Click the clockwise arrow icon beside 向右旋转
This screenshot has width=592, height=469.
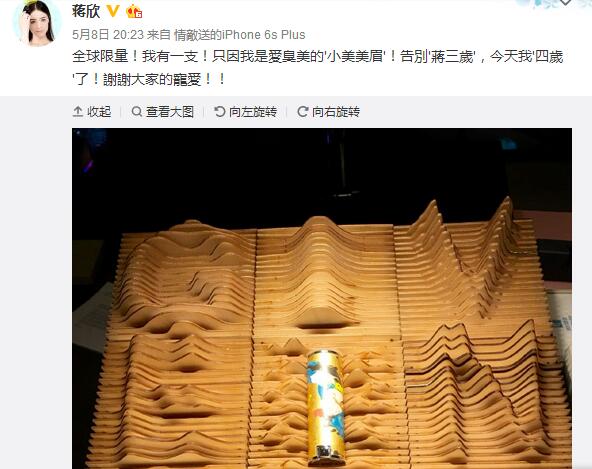[x=302, y=111]
